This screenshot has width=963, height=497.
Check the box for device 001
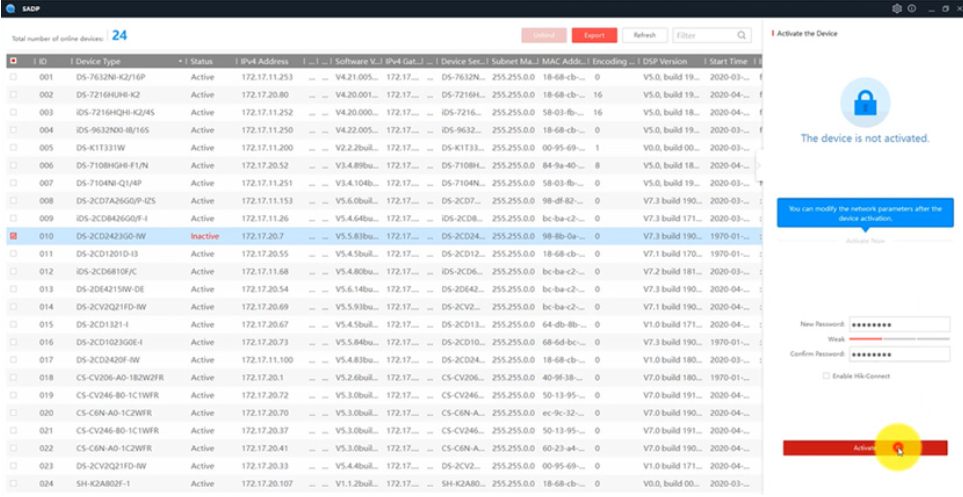click(x=14, y=77)
